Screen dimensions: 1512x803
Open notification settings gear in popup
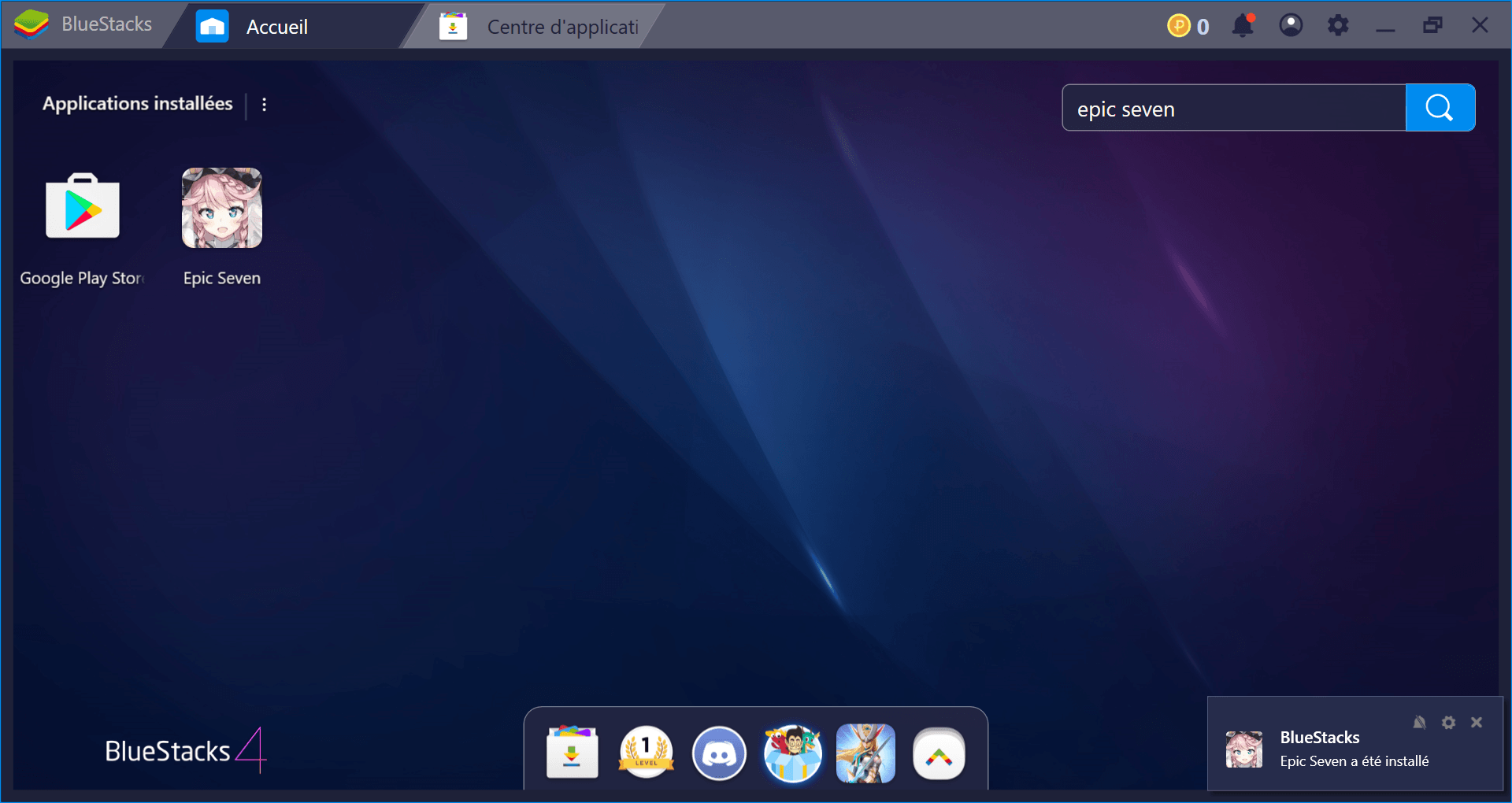(x=1448, y=722)
